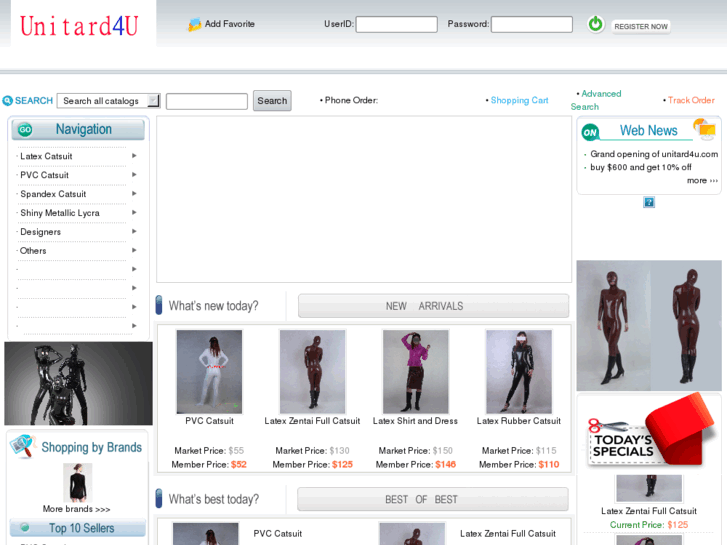This screenshot has width=727, height=545.
Task: Open Latex Catsuit category
Action: tap(46, 156)
